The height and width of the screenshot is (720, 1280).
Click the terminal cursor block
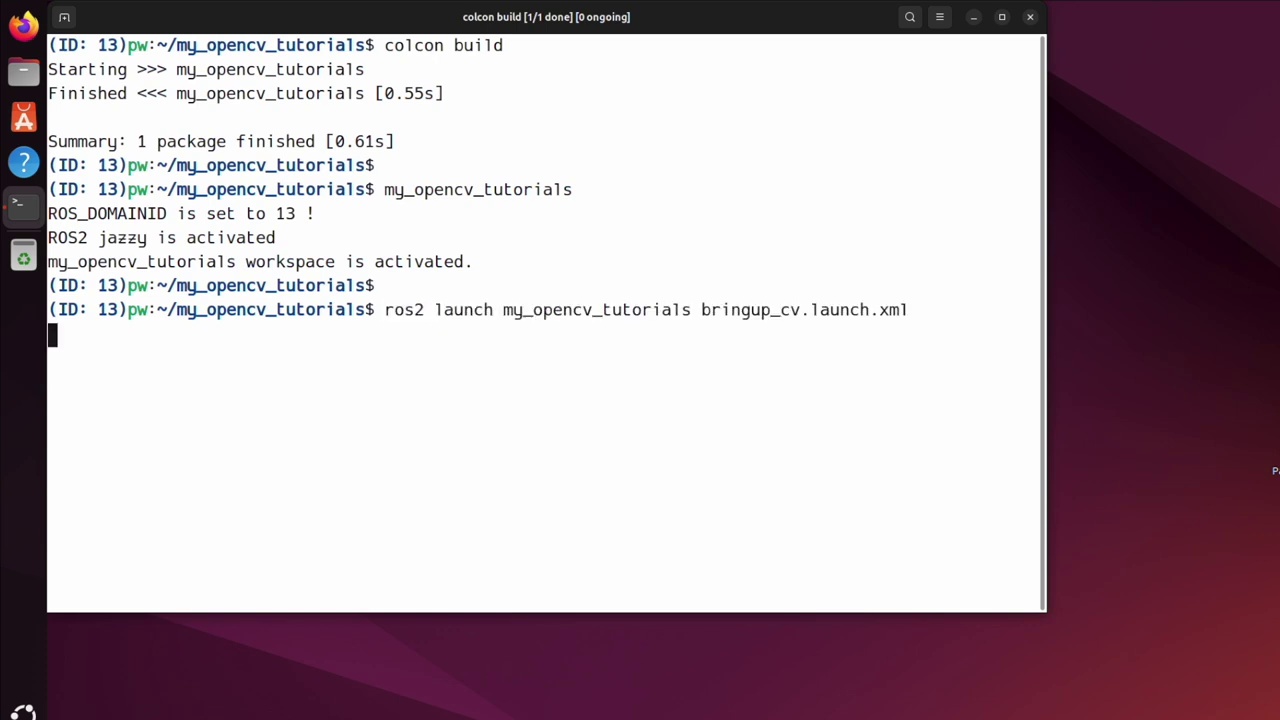click(53, 334)
